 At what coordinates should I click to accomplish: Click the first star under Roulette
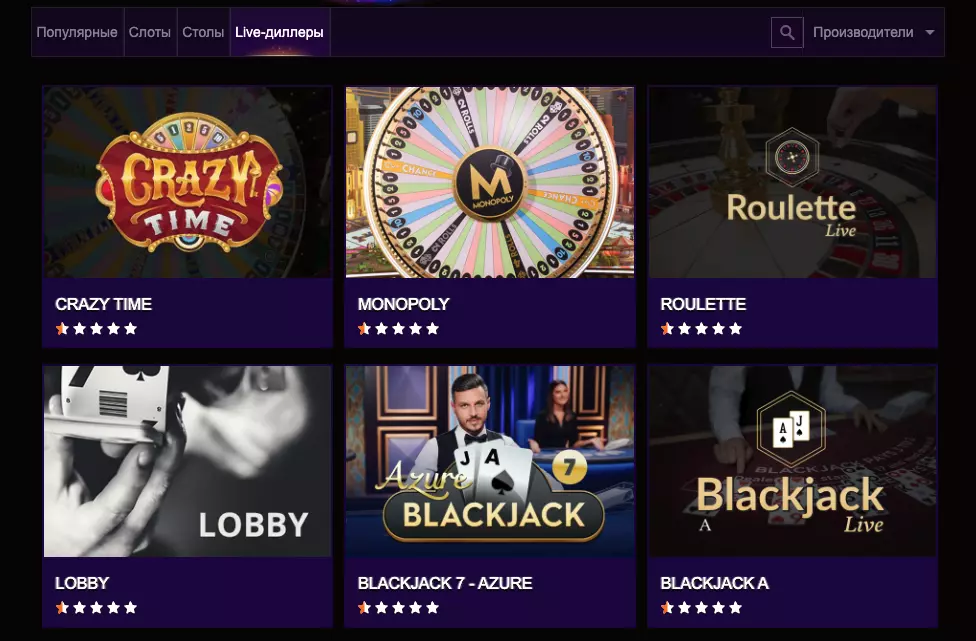click(x=667, y=328)
